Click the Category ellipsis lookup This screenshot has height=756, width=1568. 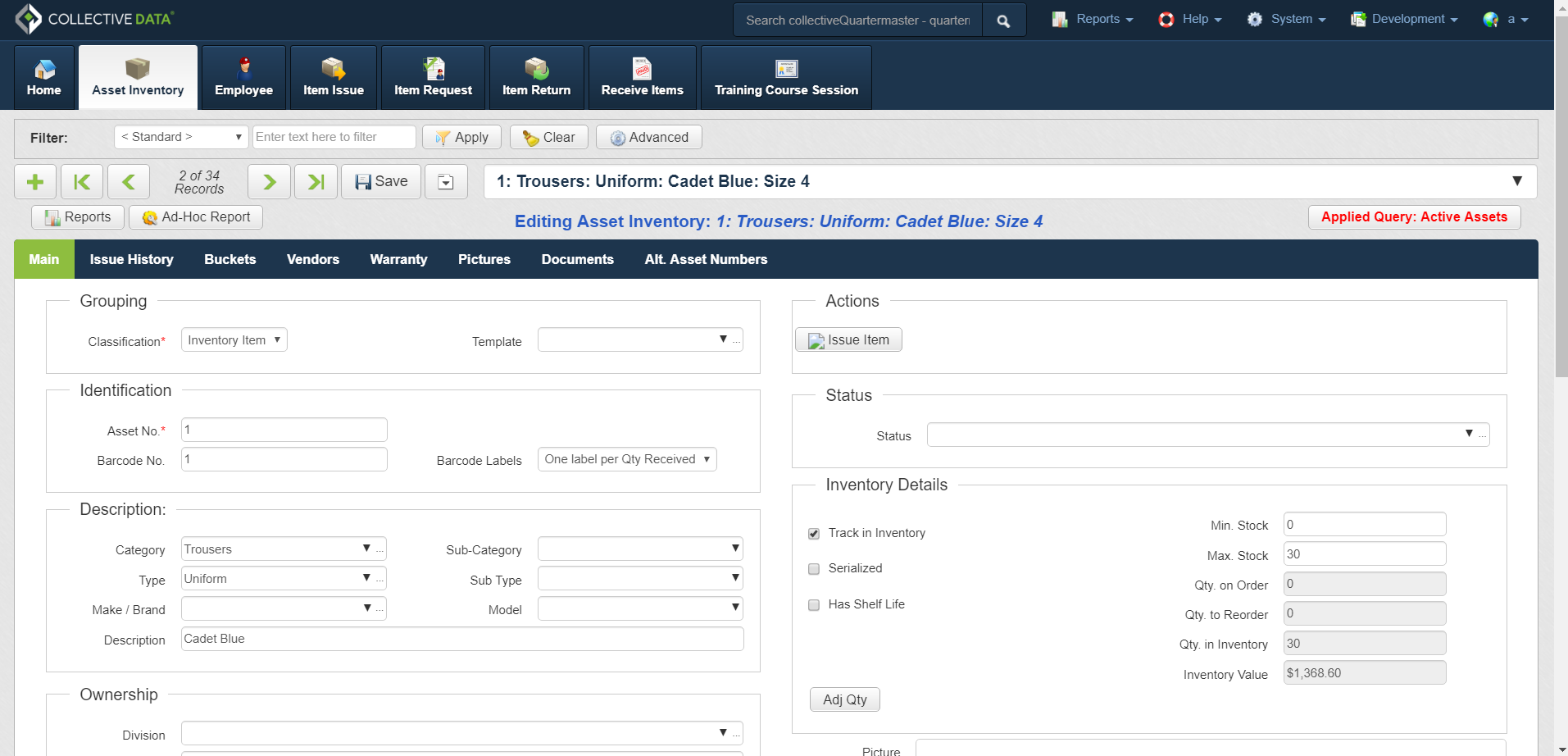380,549
